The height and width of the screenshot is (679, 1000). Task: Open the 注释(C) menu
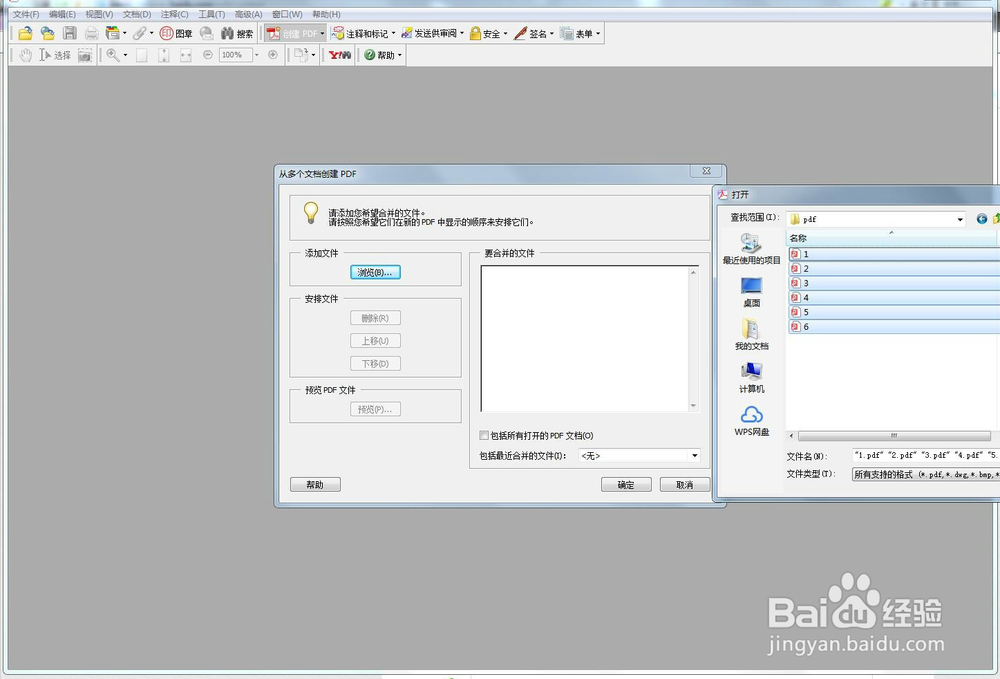(174, 14)
